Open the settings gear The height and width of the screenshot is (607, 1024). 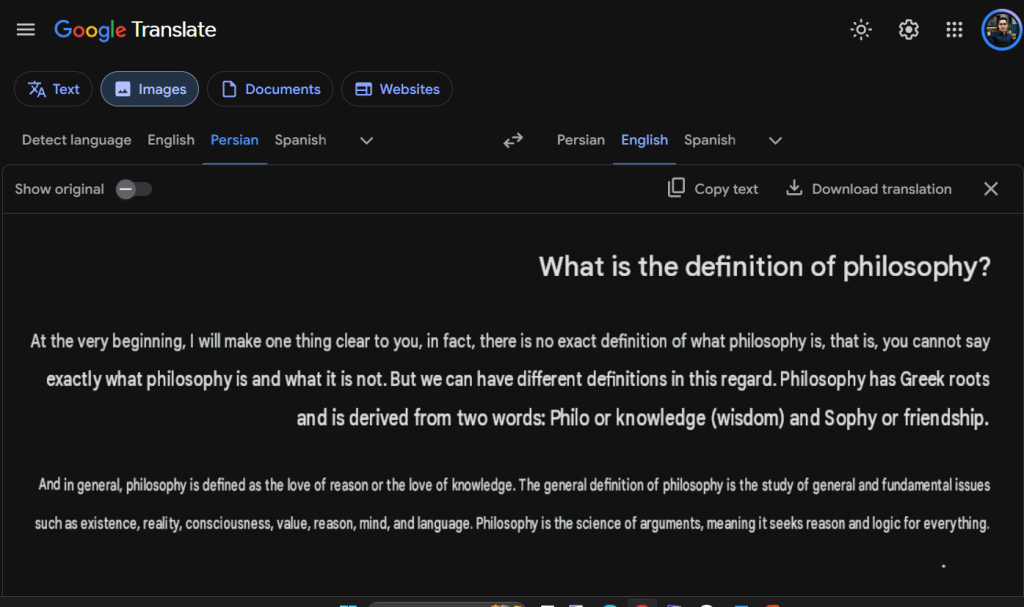tap(908, 29)
